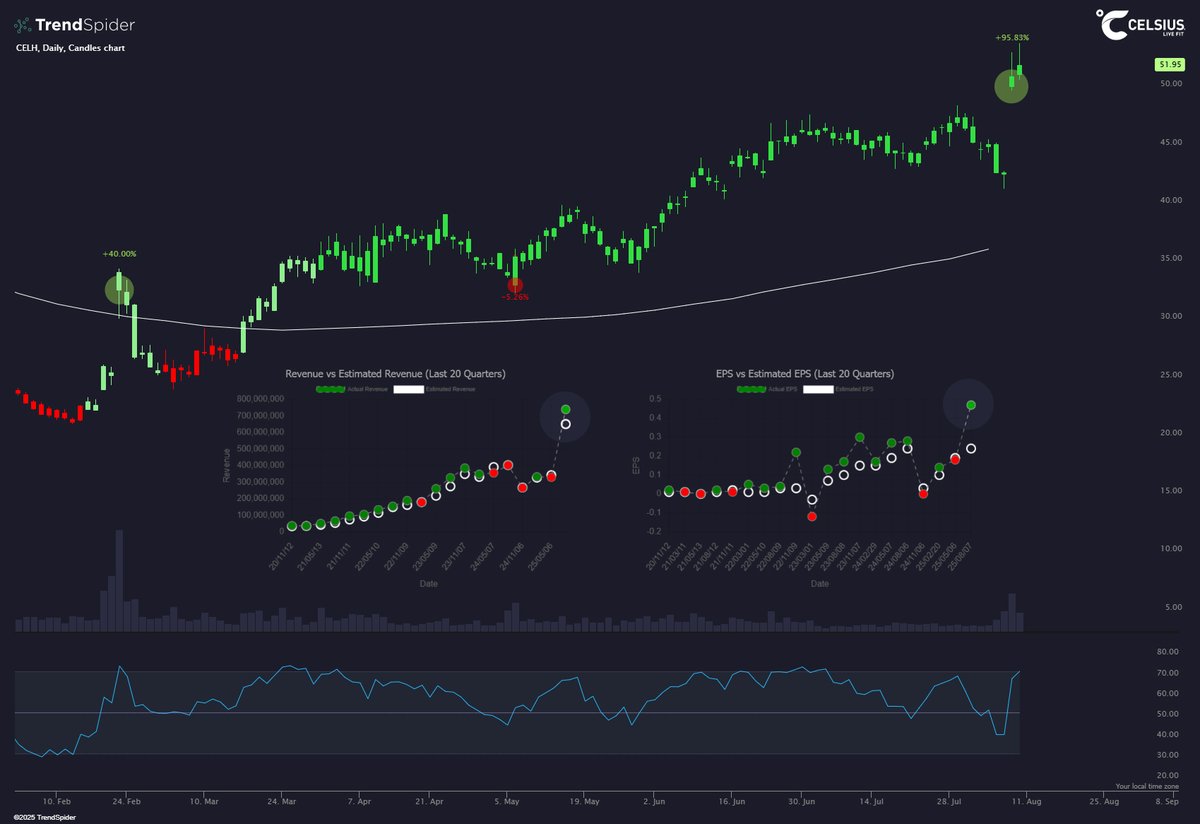This screenshot has width=1200, height=824.
Task: Click the lowest red EPS dot near -0.1
Action: 812,516
